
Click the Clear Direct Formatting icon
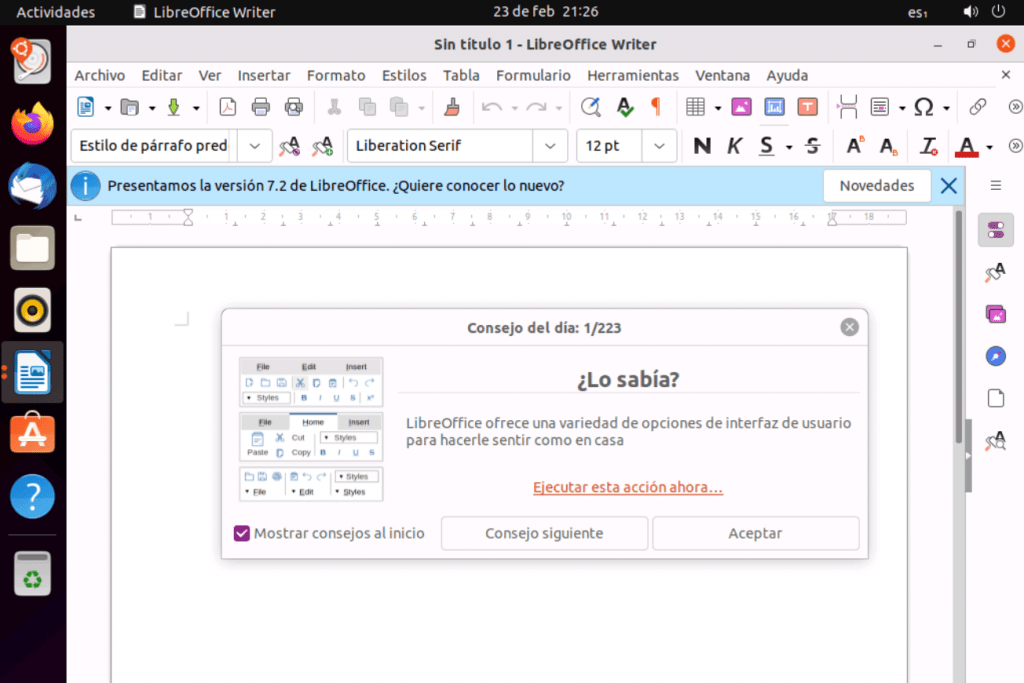(929, 146)
